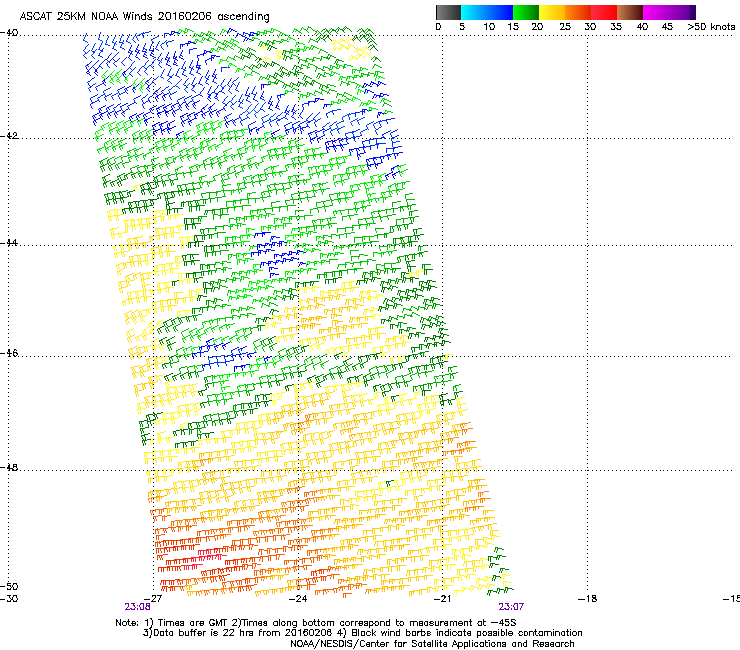
Task: Click the '40' label on the legend
Action: 642,27
